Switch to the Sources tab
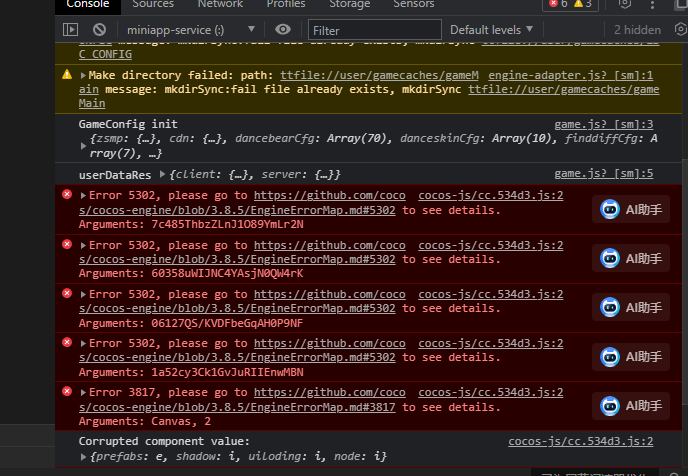688x476 pixels. coord(153,4)
